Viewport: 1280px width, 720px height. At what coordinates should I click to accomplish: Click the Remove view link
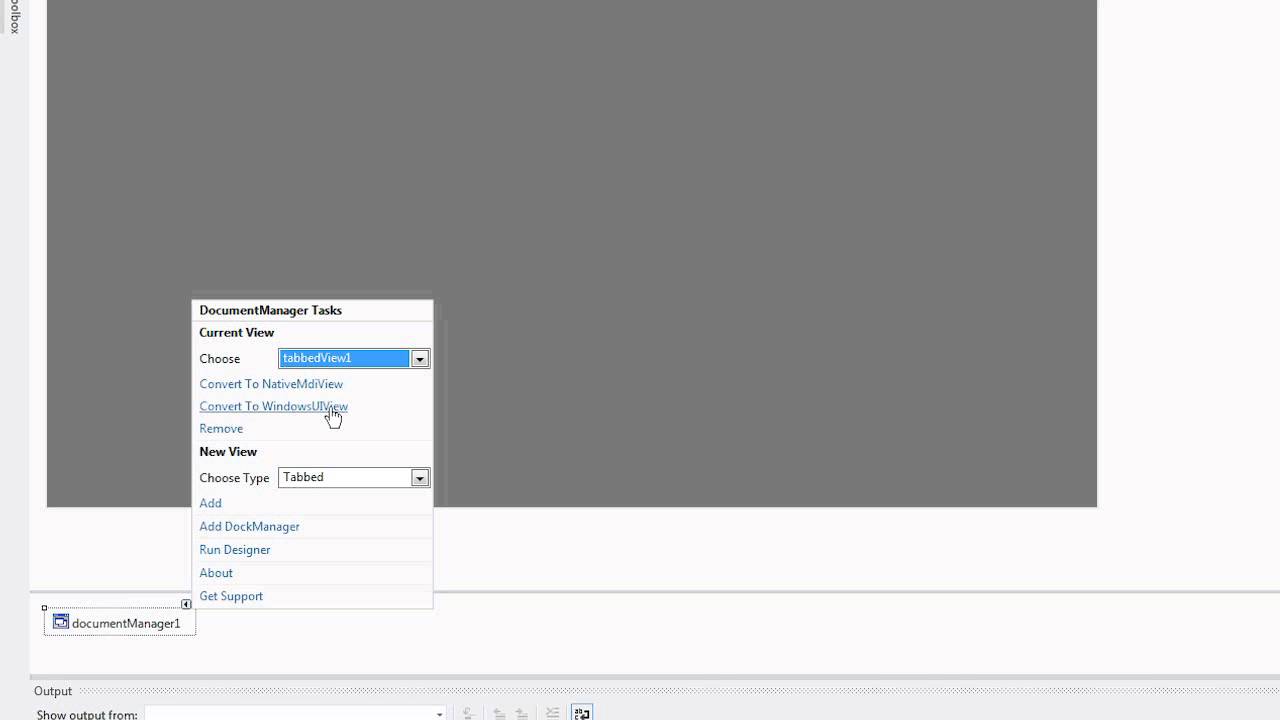click(221, 428)
